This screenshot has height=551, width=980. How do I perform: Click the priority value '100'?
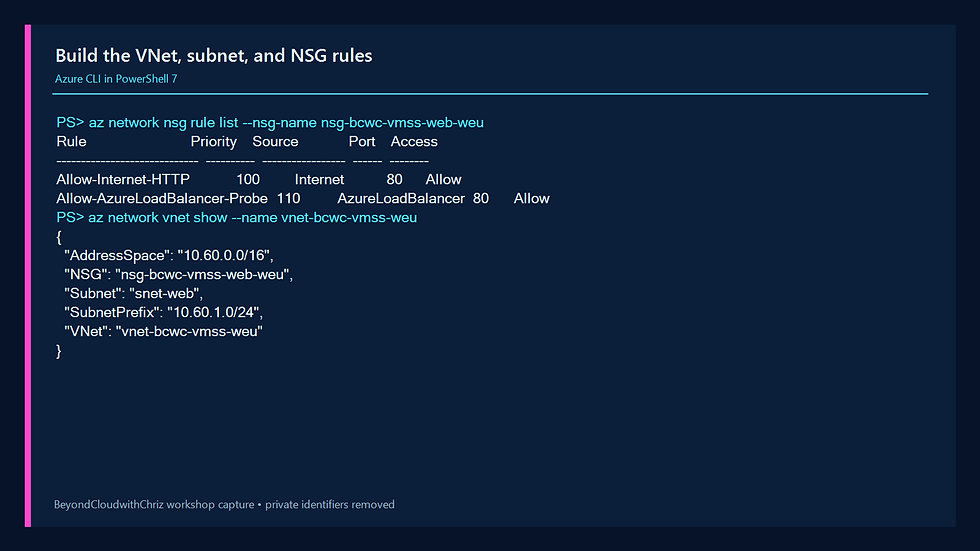point(248,180)
